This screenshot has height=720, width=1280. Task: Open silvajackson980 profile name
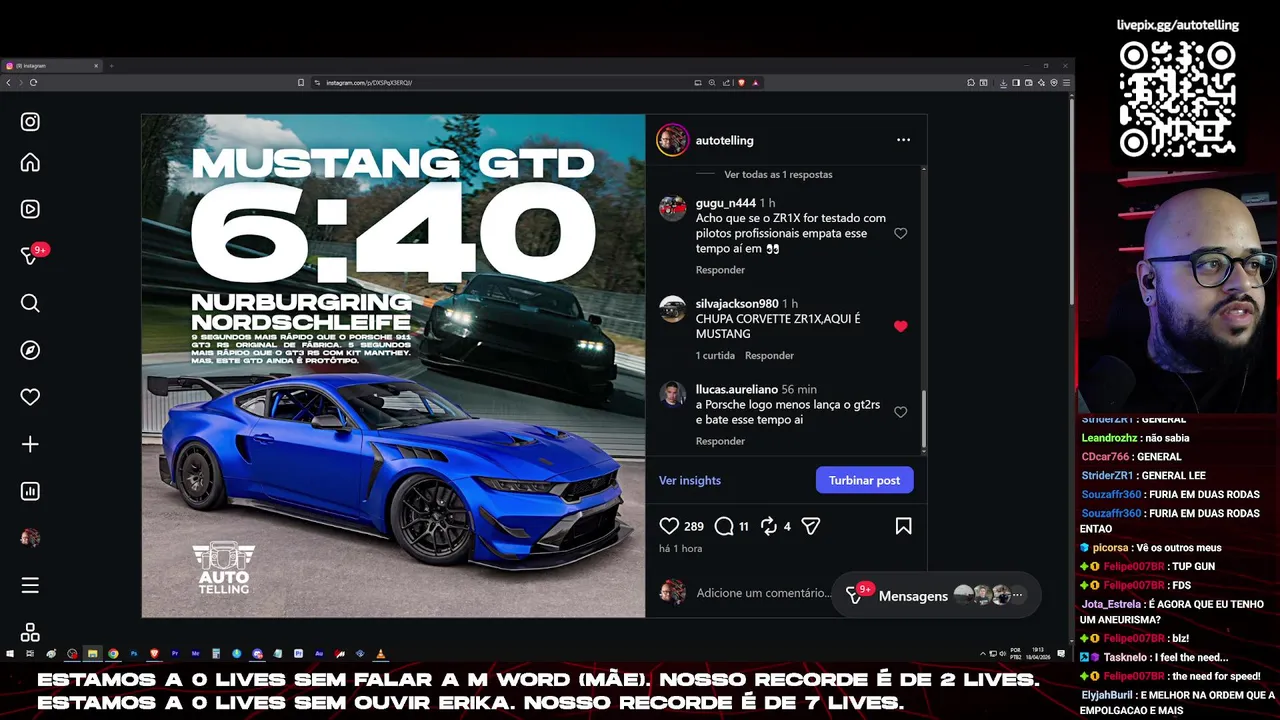(737, 303)
